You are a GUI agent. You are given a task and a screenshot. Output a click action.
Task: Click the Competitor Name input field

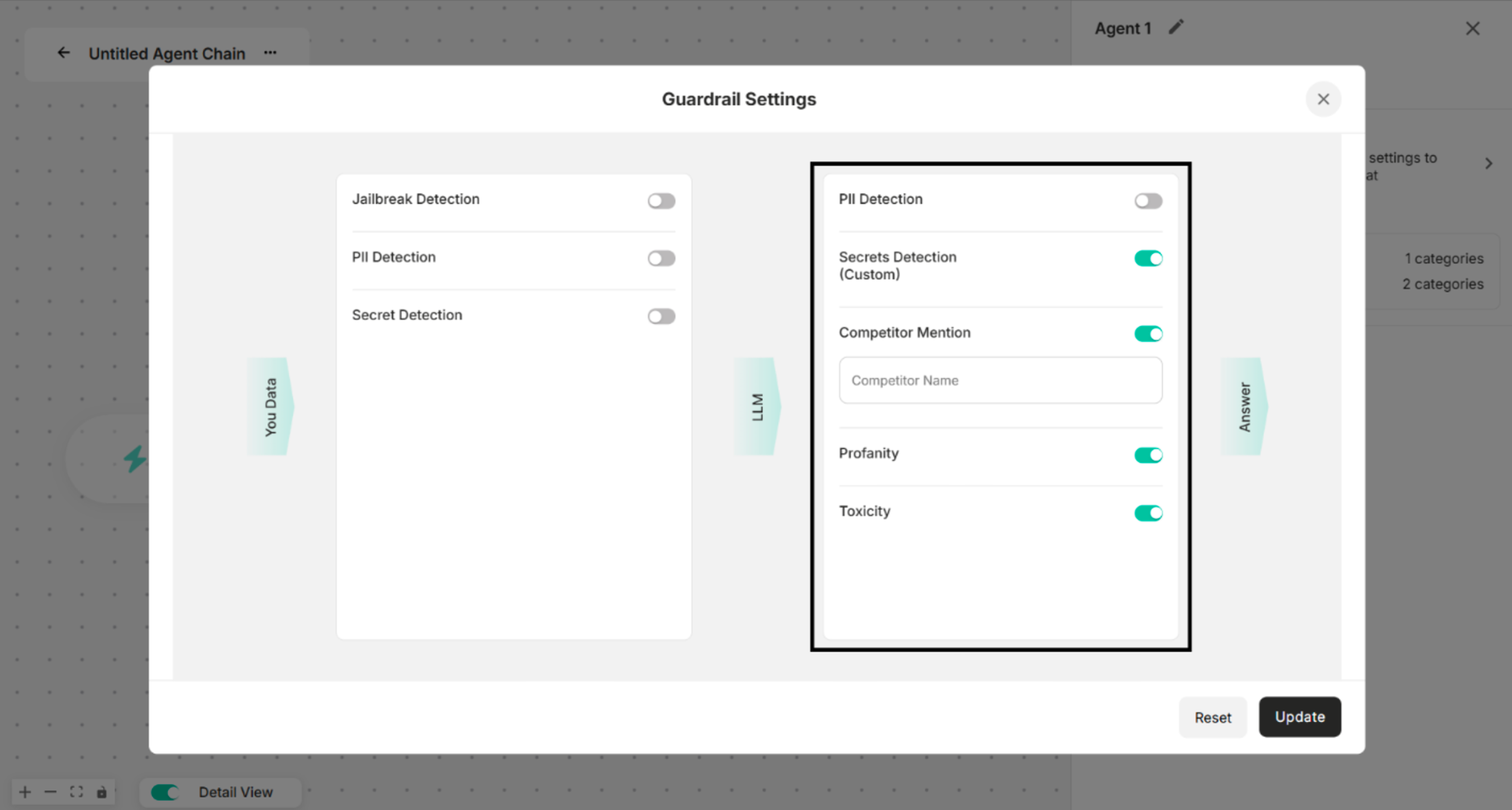[1000, 380]
